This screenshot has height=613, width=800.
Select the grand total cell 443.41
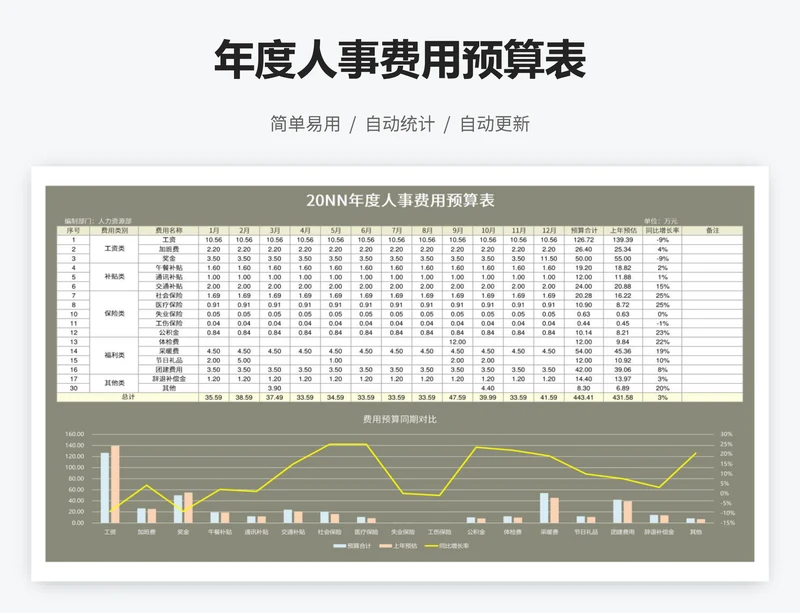[x=584, y=398]
